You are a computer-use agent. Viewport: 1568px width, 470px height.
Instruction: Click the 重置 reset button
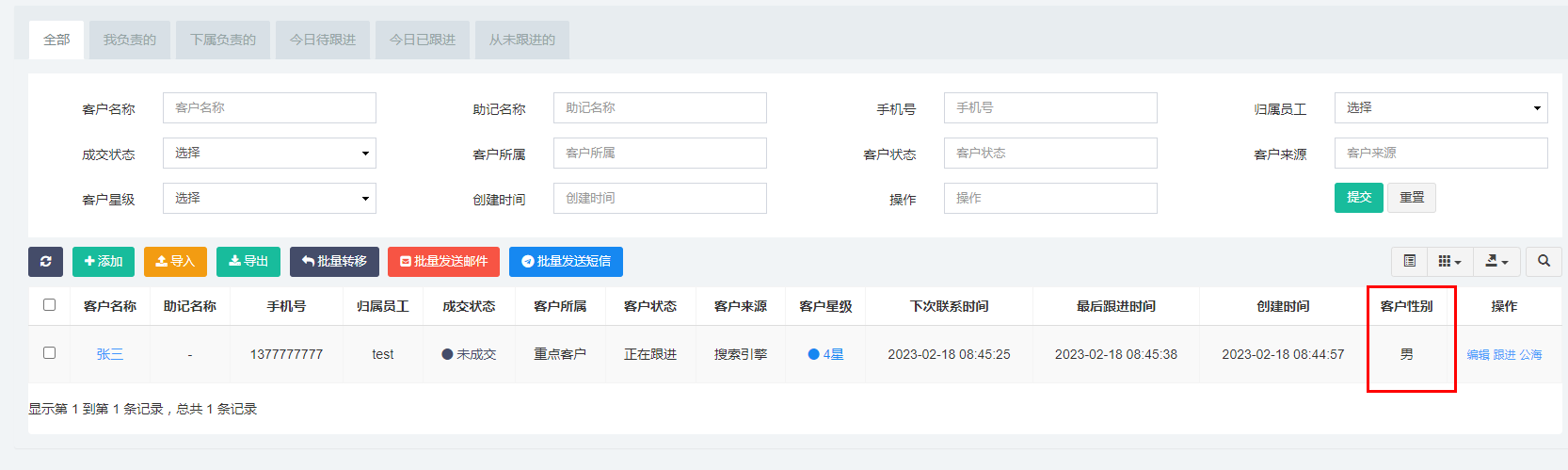(x=1412, y=198)
